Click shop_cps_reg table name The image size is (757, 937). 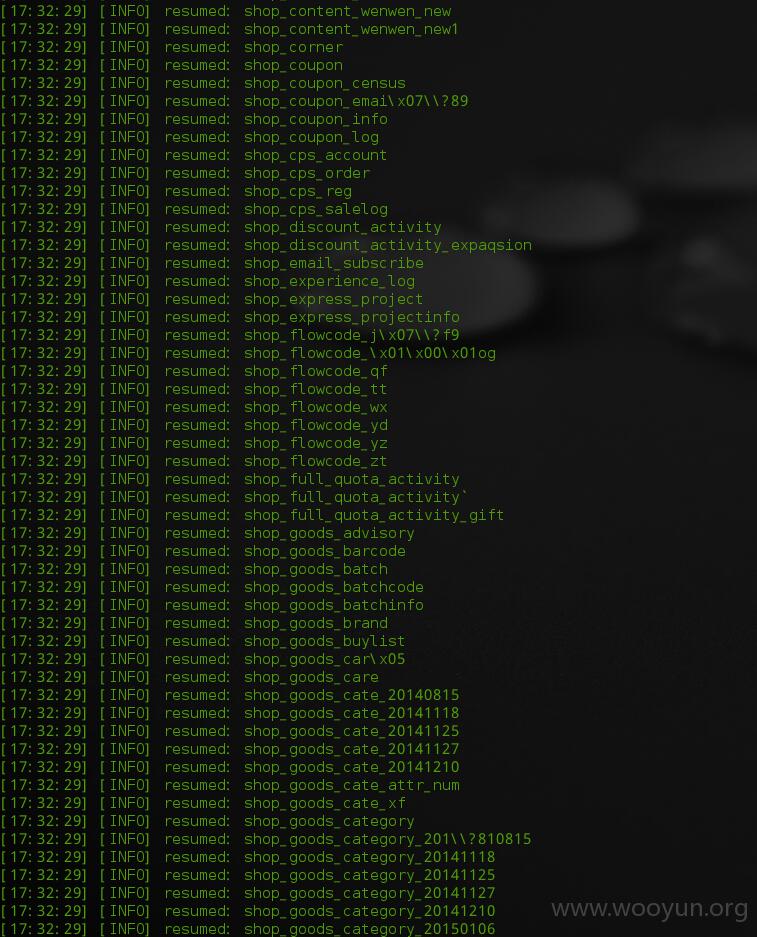click(x=298, y=191)
